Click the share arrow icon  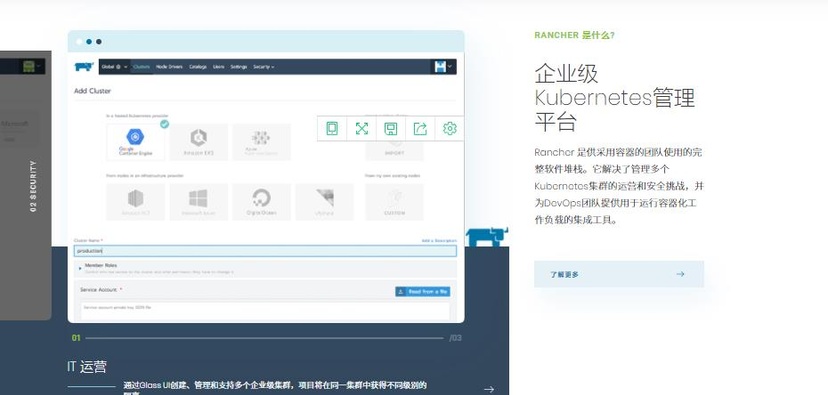(420, 128)
